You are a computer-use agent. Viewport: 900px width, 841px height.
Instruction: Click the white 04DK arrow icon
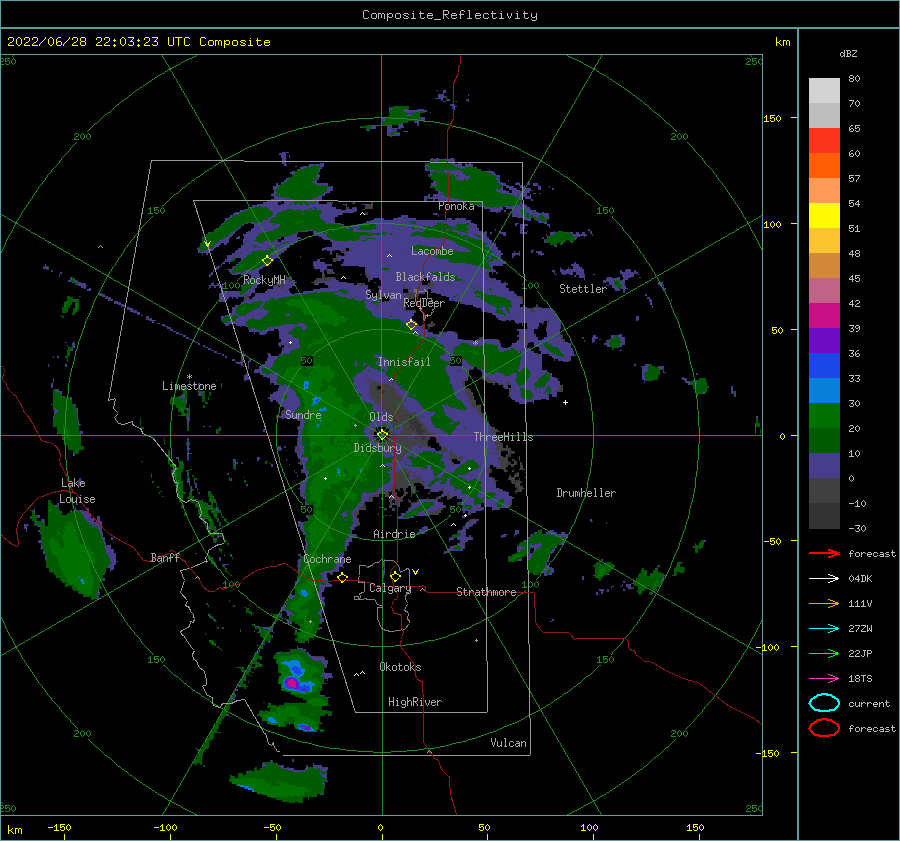point(824,579)
